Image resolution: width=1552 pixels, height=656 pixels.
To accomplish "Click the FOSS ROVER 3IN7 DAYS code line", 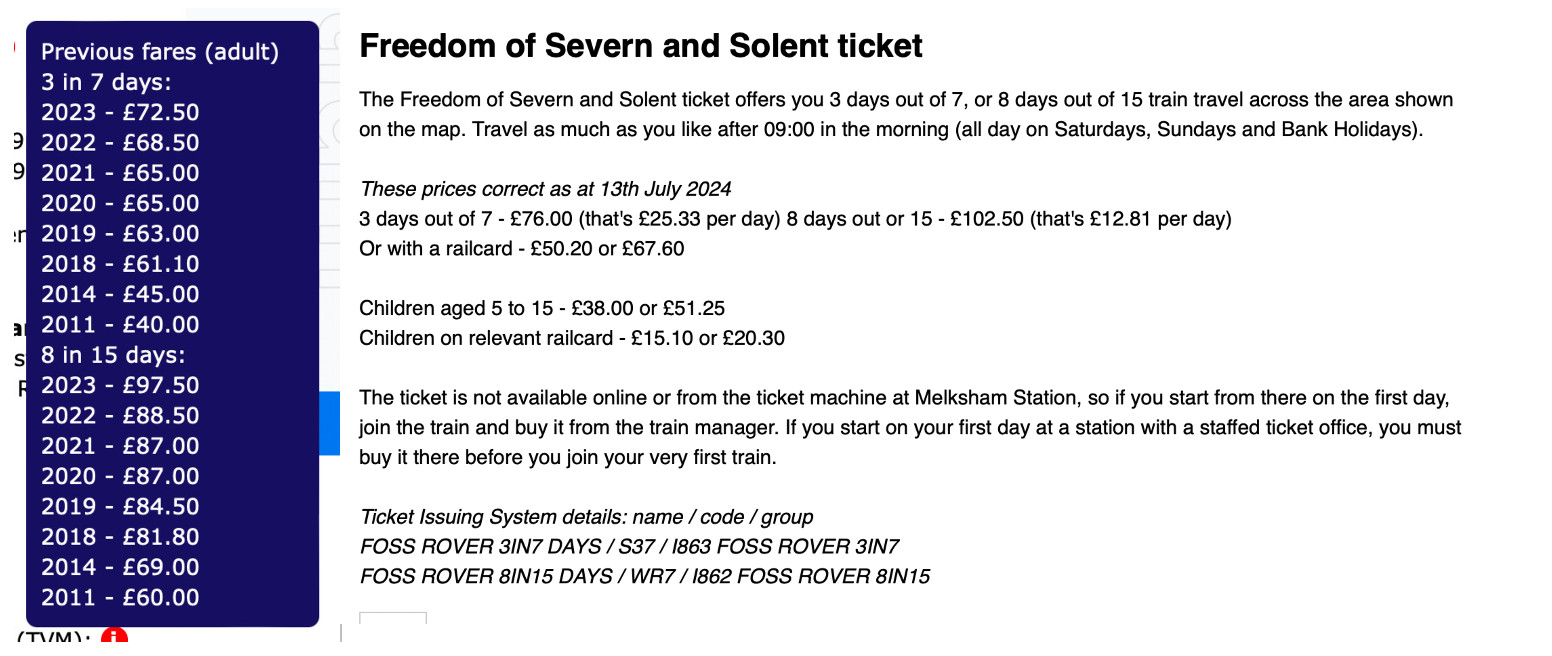I will click(629, 547).
